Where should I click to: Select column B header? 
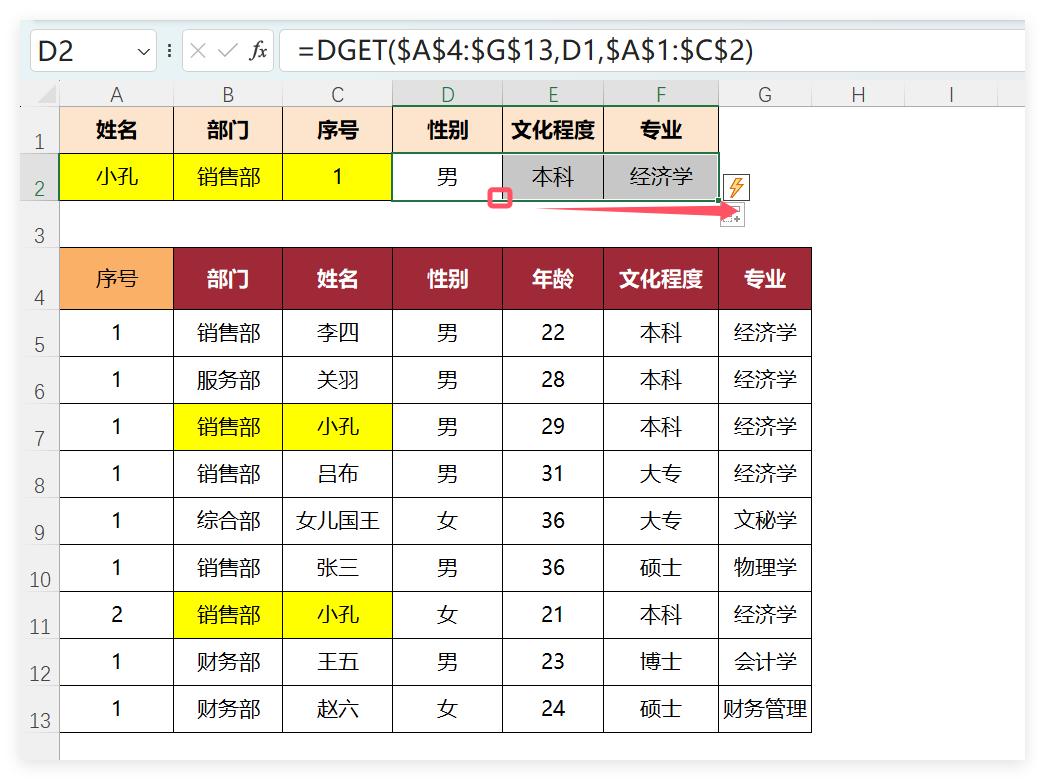228,95
